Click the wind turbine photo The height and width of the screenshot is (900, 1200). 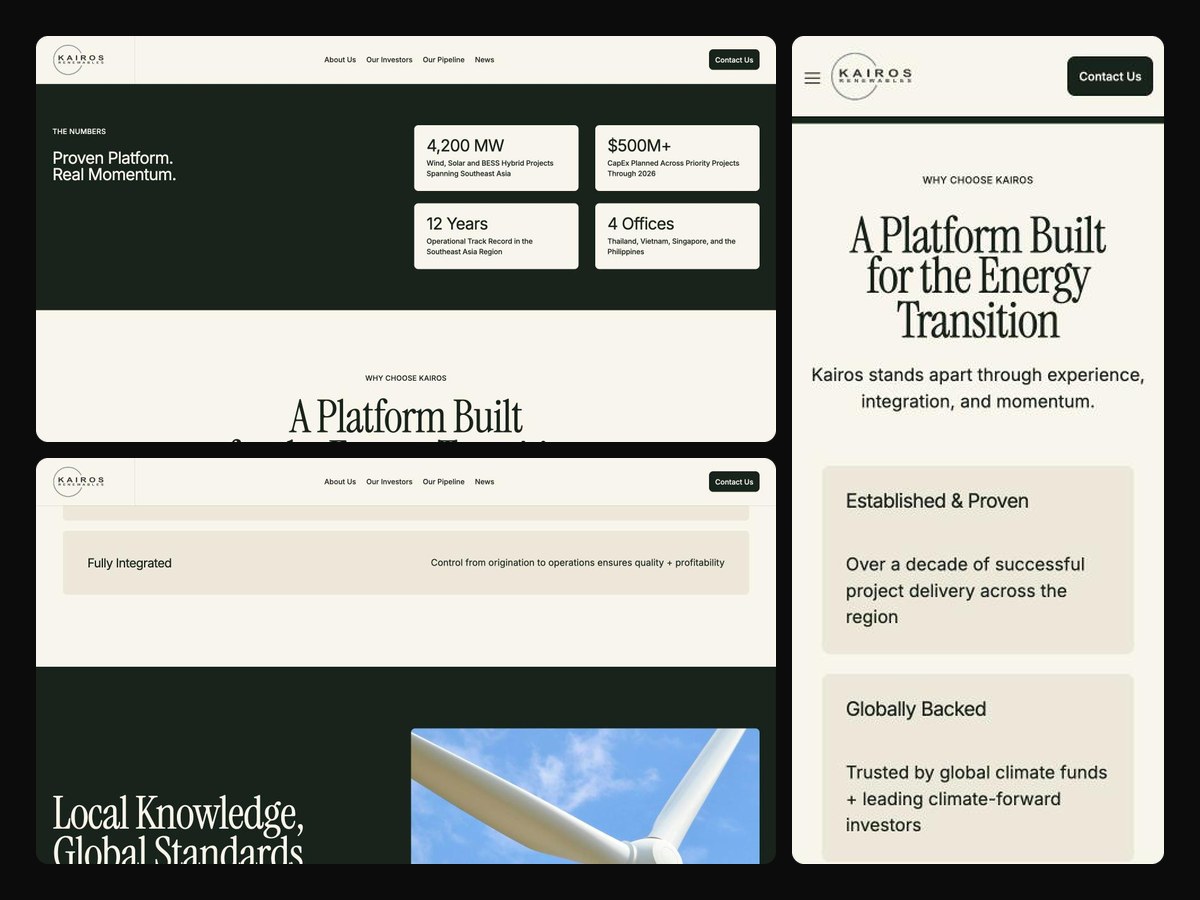tap(585, 796)
